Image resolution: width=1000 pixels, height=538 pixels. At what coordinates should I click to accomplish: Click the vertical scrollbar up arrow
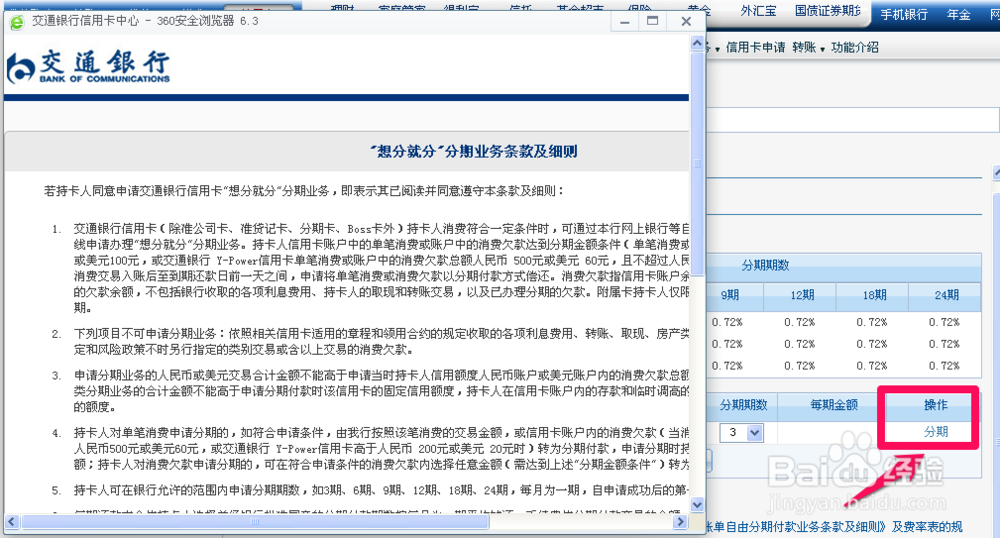coord(697,43)
